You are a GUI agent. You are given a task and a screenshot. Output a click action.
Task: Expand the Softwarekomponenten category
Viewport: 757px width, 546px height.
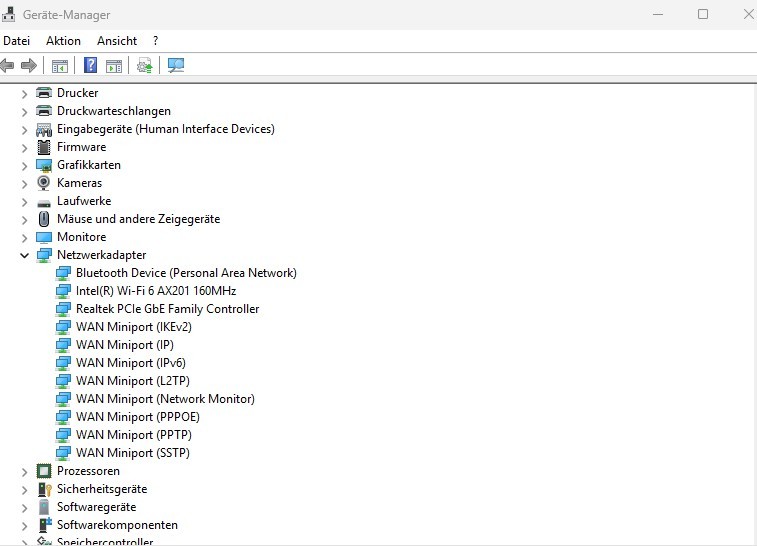coord(25,525)
